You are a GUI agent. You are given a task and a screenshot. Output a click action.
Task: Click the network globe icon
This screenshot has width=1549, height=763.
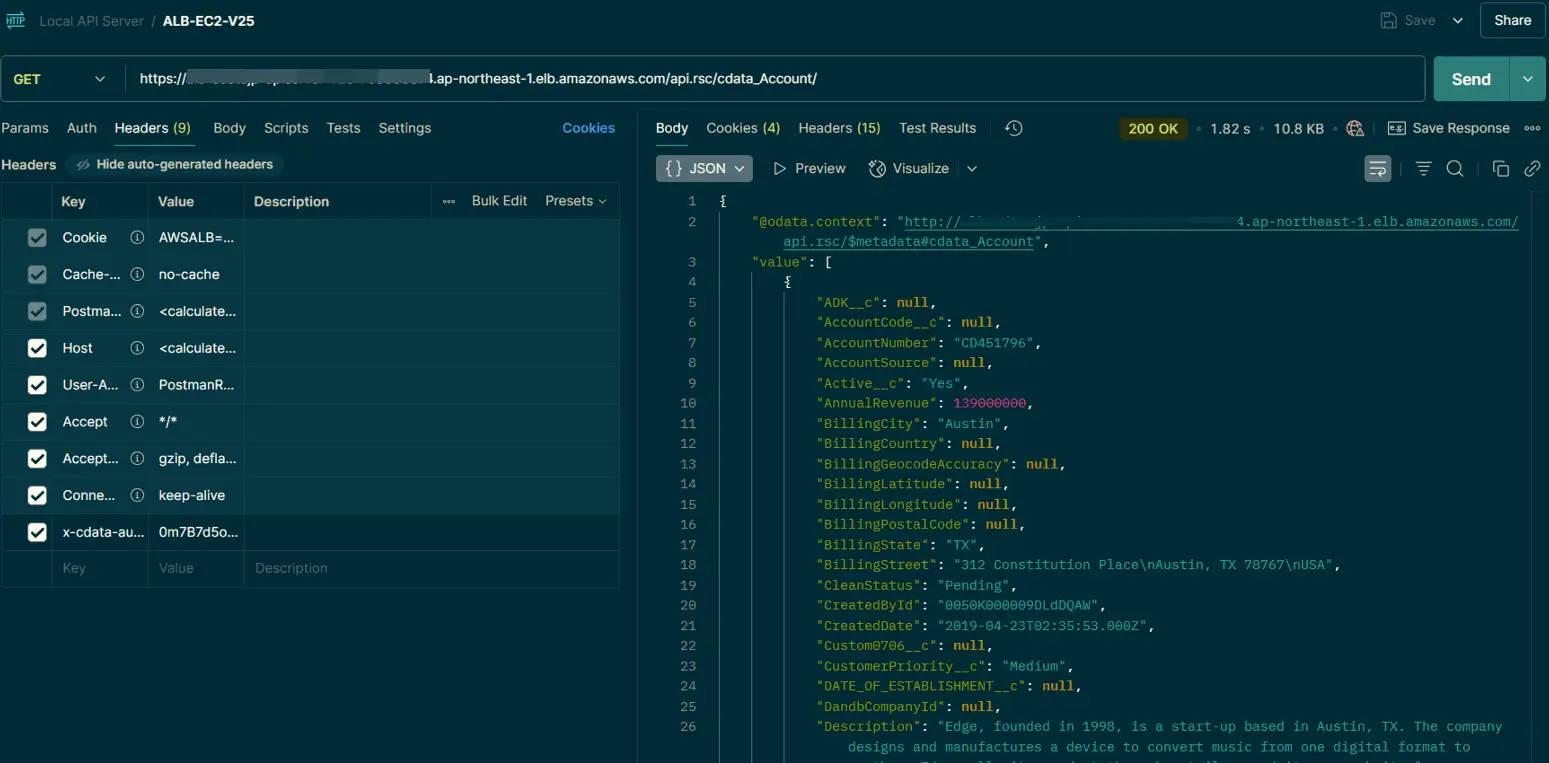1355,128
